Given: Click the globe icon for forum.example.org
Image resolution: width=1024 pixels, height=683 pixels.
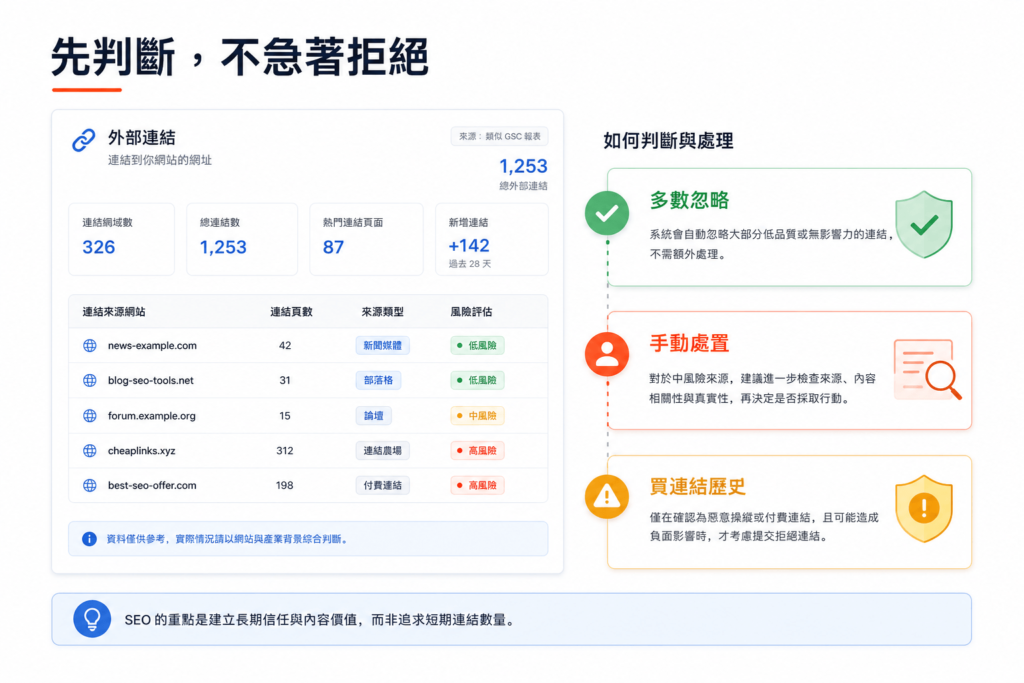Looking at the screenshot, I should [89, 415].
